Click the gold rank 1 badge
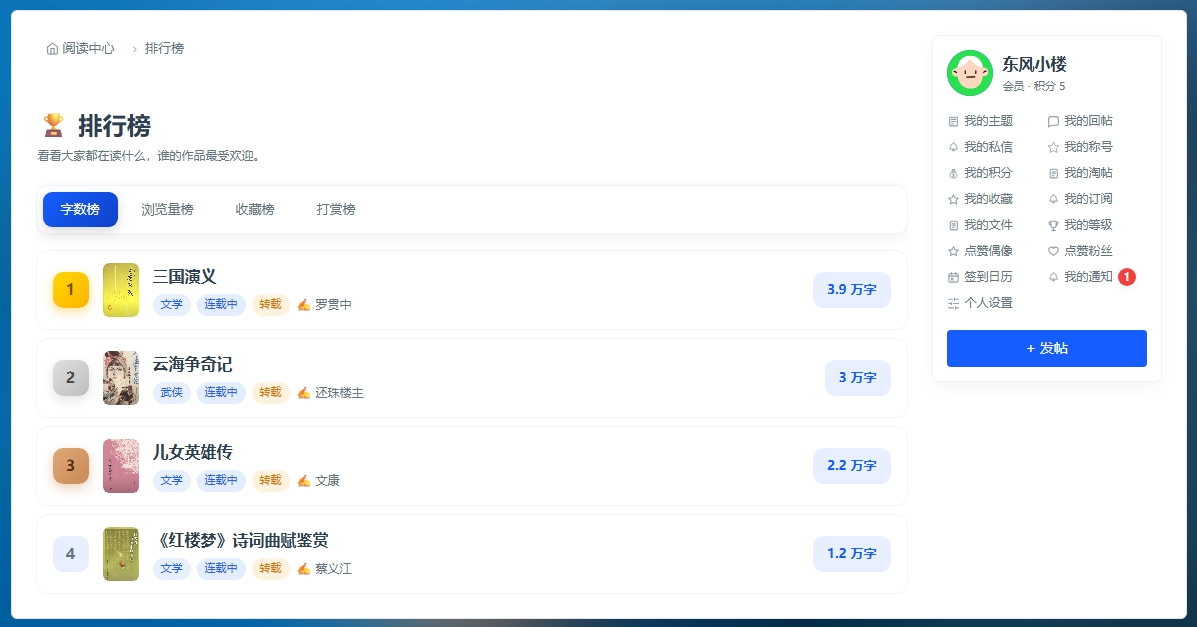This screenshot has width=1197, height=627. [x=71, y=290]
